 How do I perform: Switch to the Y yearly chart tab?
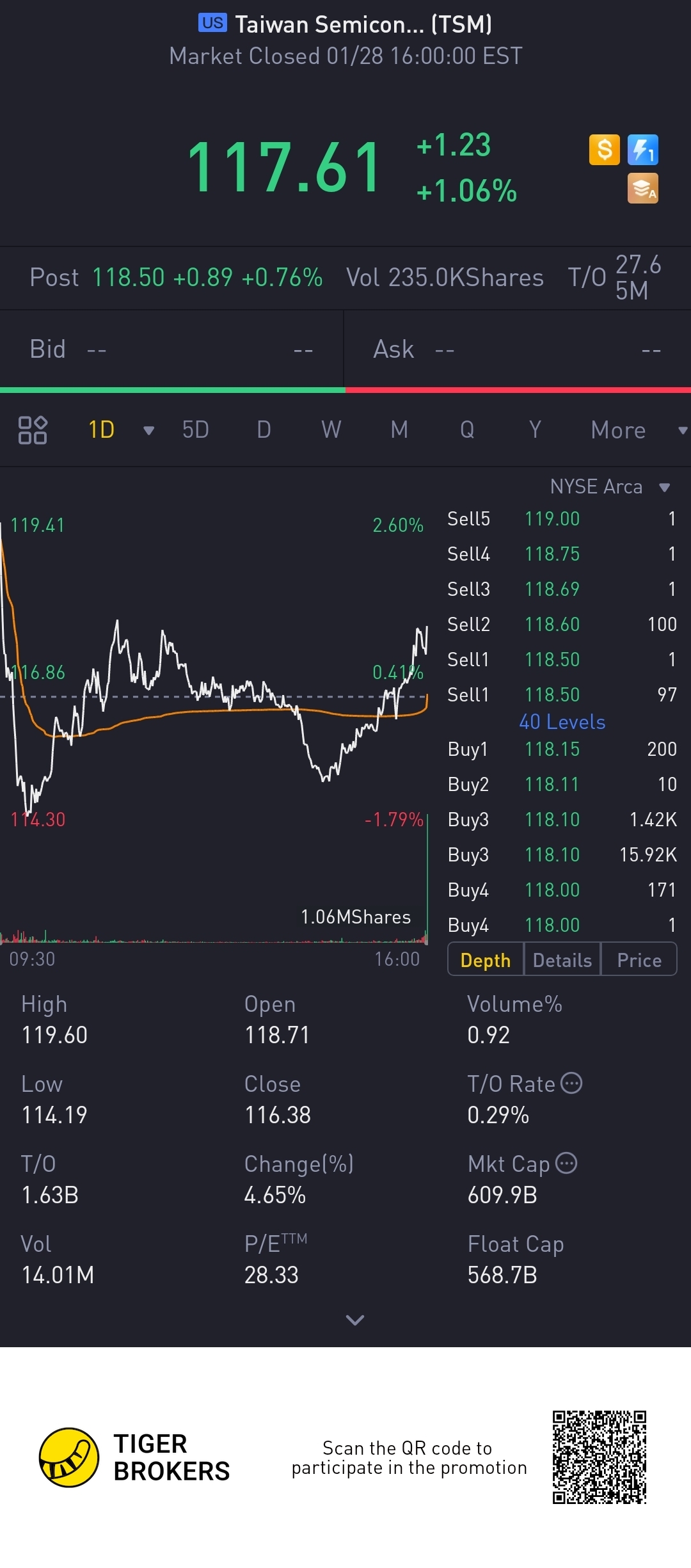[535, 430]
